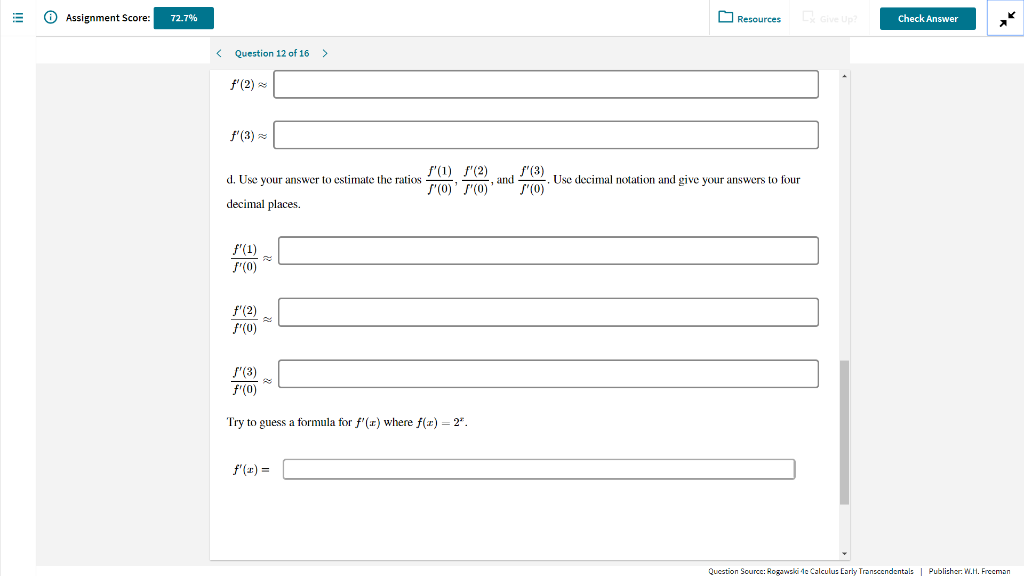Go to the previous question
The height and width of the screenshot is (576, 1024).
tap(218, 53)
